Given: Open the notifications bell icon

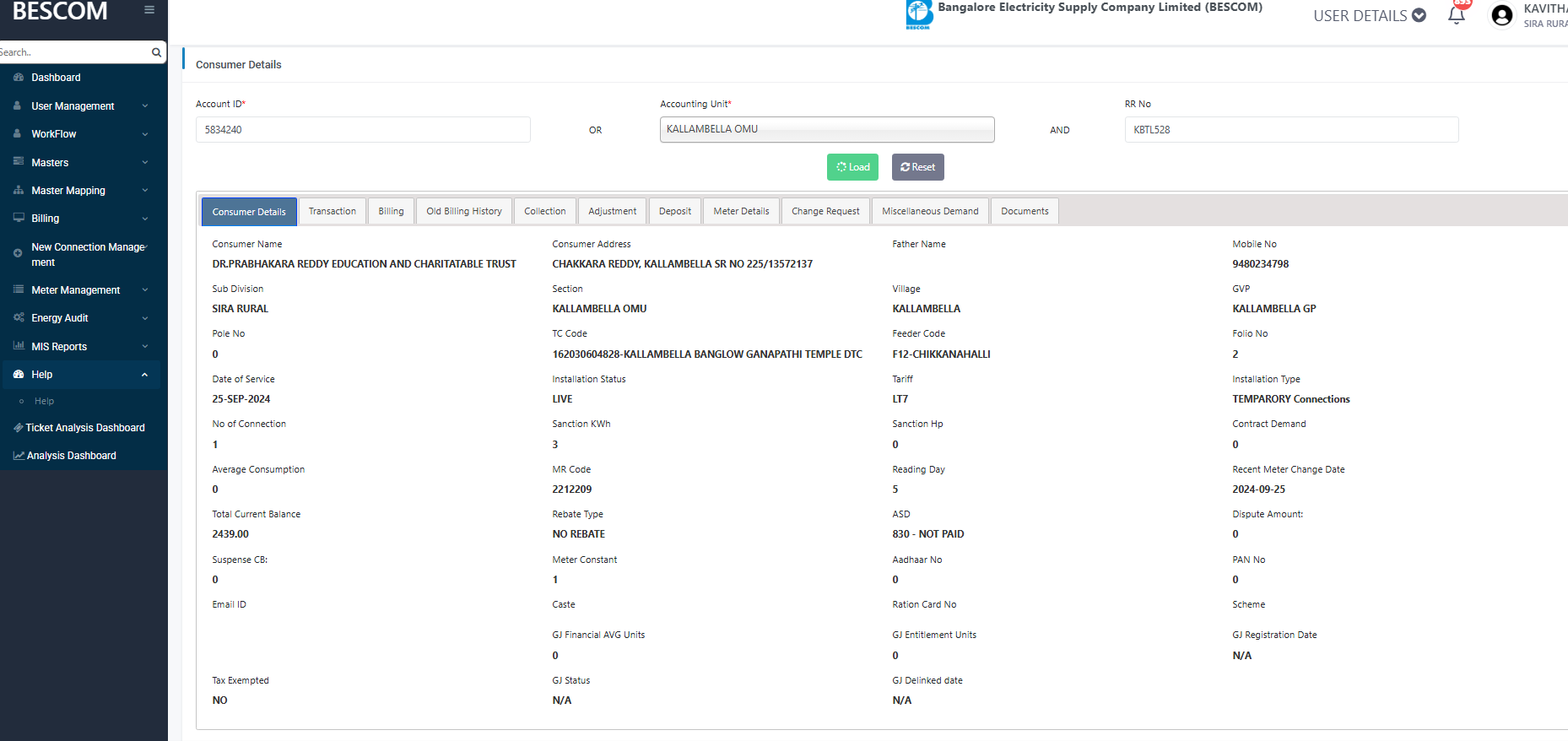Looking at the screenshot, I should tap(1457, 15).
